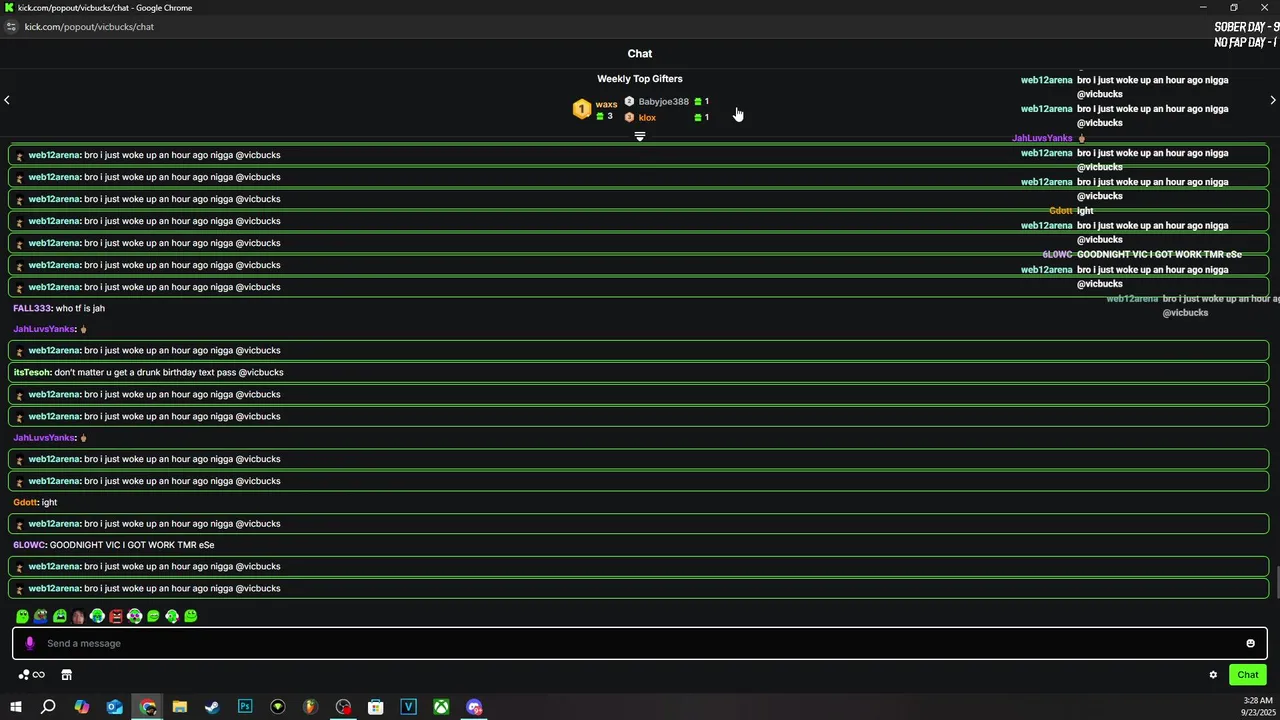Launch Copilot from the taskbar
Image resolution: width=1280 pixels, height=720 pixels.
click(x=82, y=707)
